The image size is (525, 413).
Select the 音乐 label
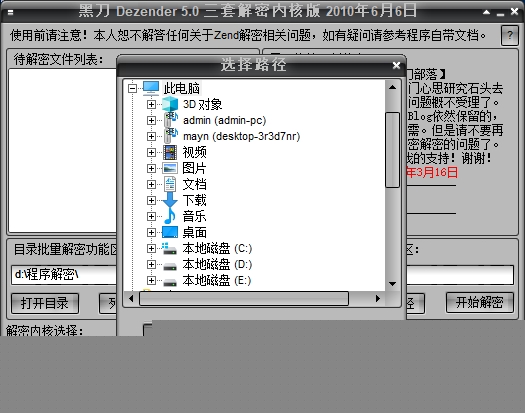coord(195,216)
